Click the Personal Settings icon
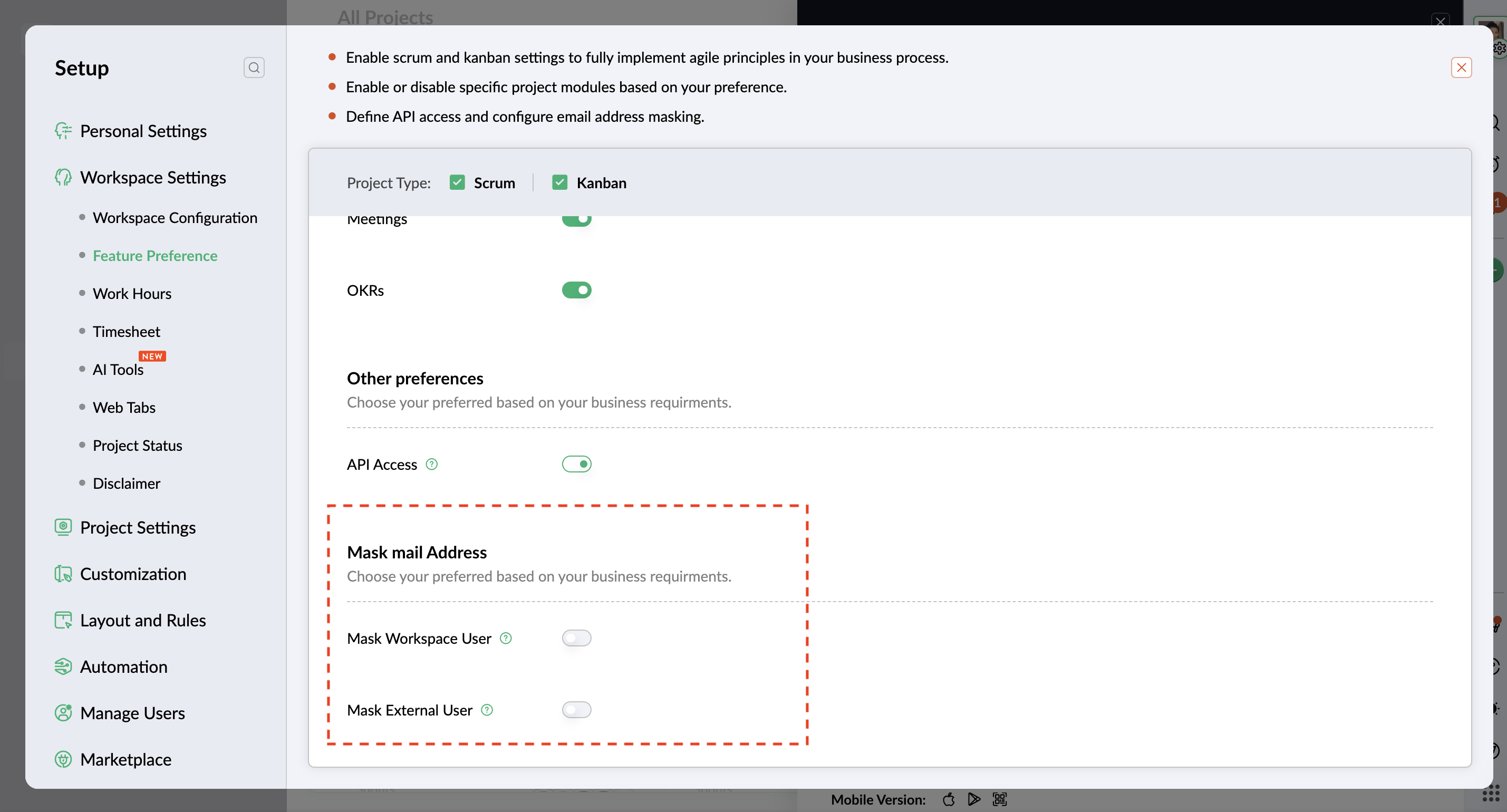Screen dimensions: 1507x812 (63, 130)
